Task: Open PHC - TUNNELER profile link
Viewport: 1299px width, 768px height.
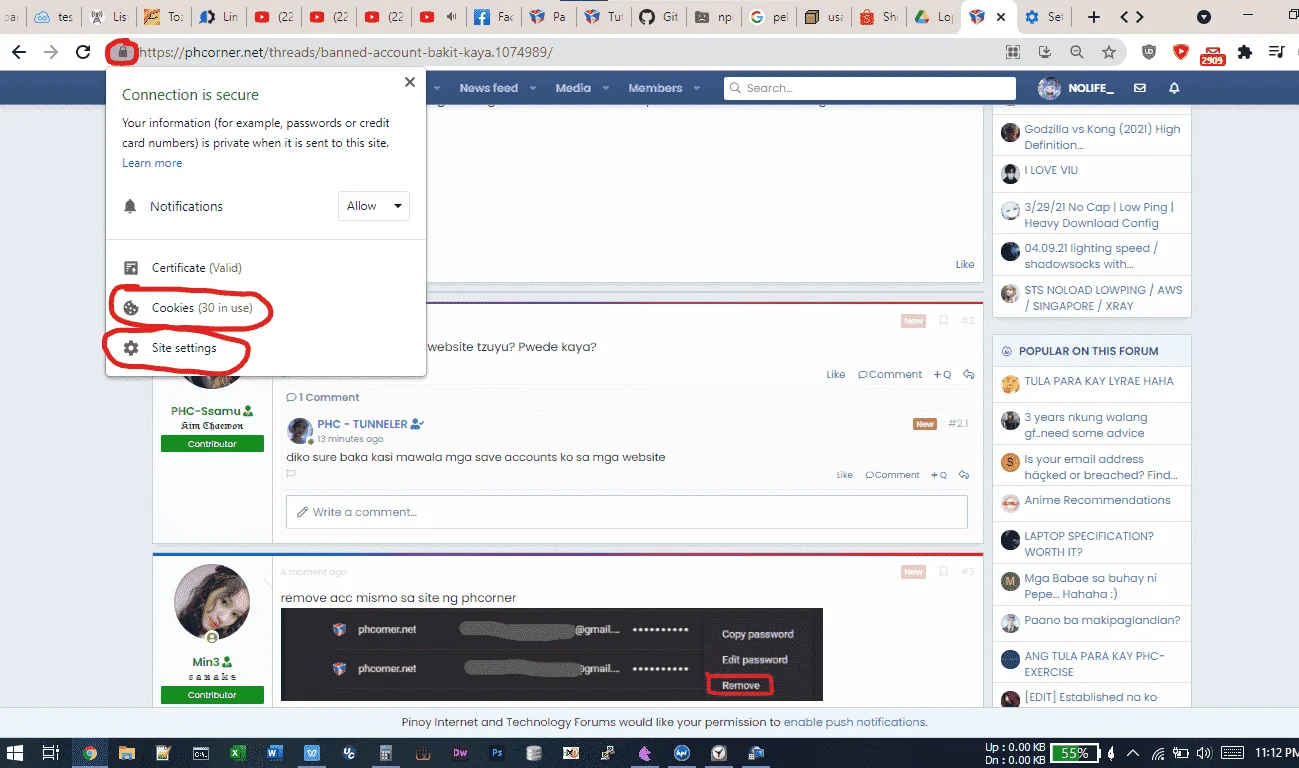Action: 362,424
